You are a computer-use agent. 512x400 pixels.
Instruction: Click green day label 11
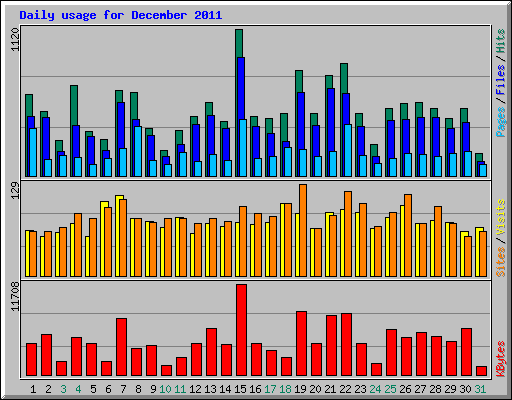(180, 389)
